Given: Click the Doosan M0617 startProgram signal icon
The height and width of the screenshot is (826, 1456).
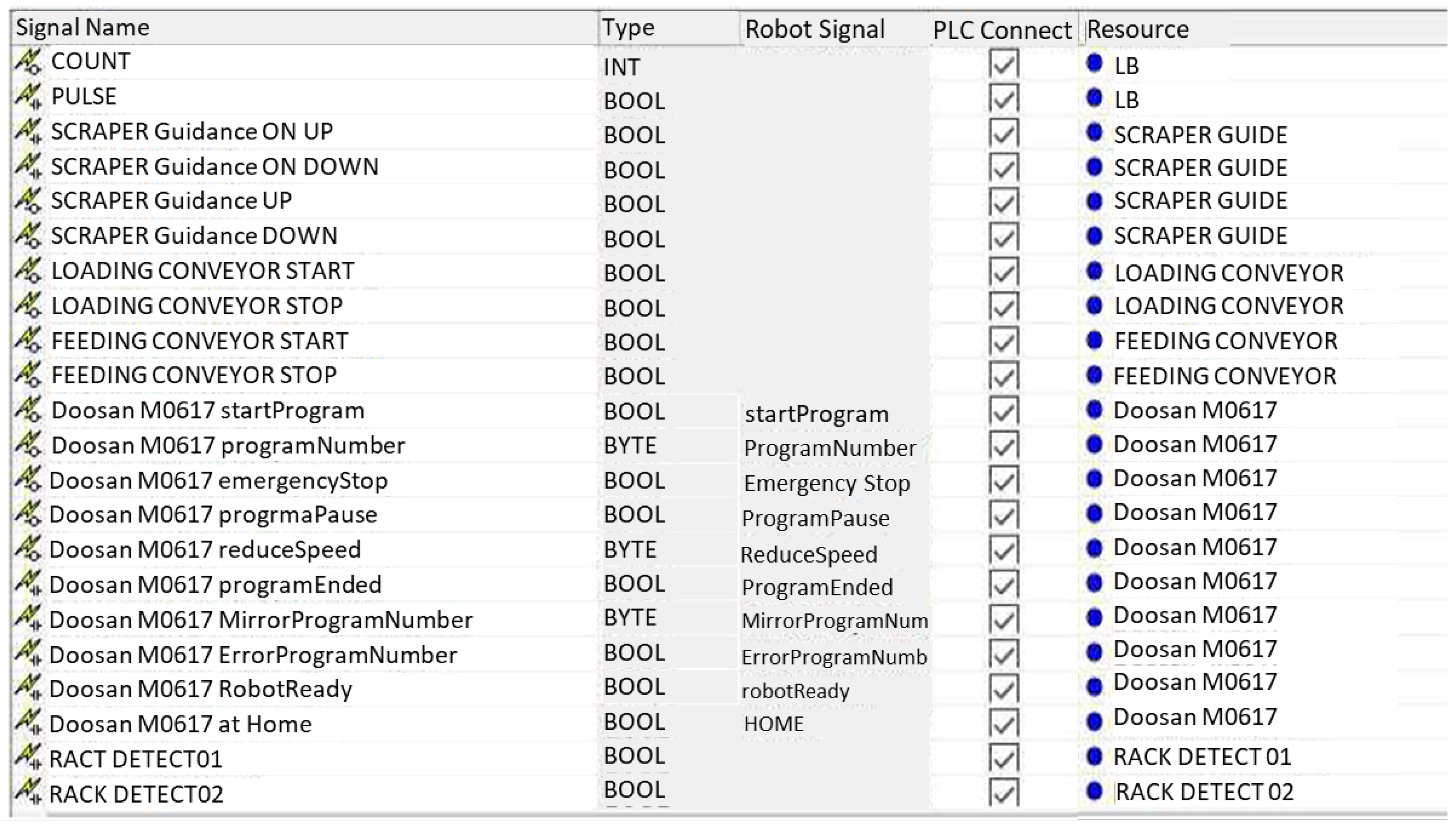Looking at the screenshot, I should tap(27, 411).
